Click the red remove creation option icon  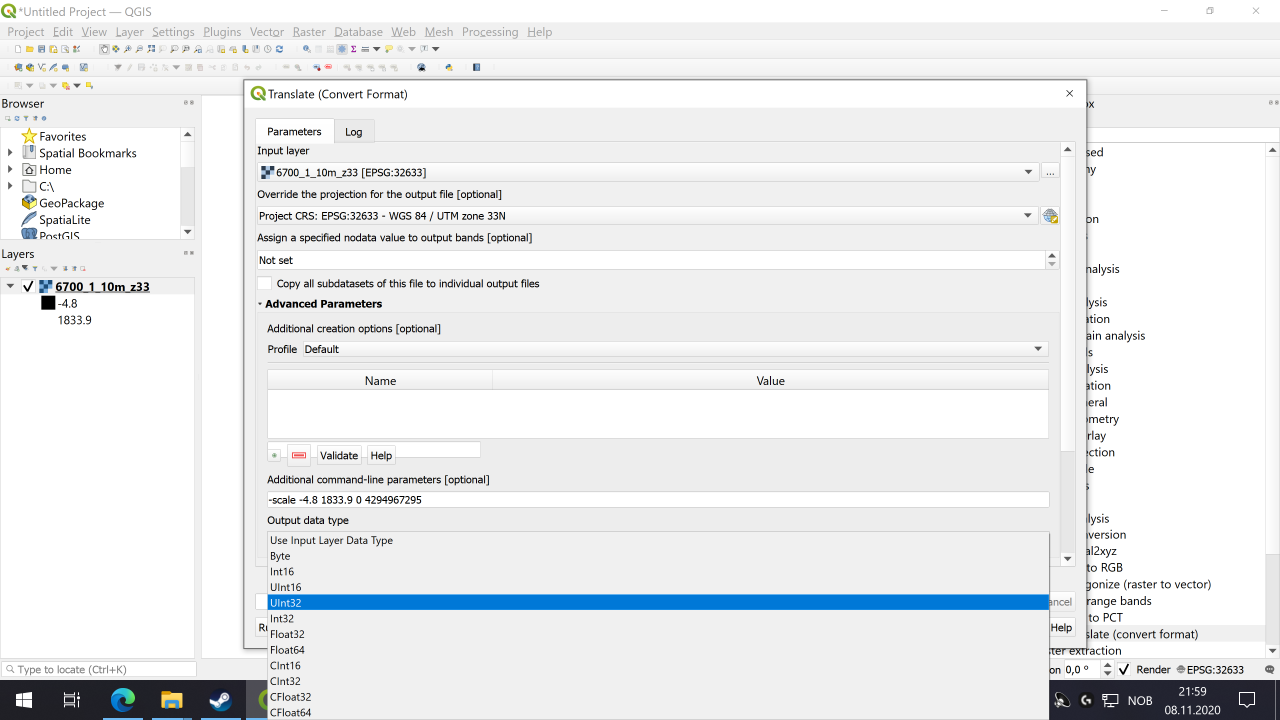(x=299, y=455)
